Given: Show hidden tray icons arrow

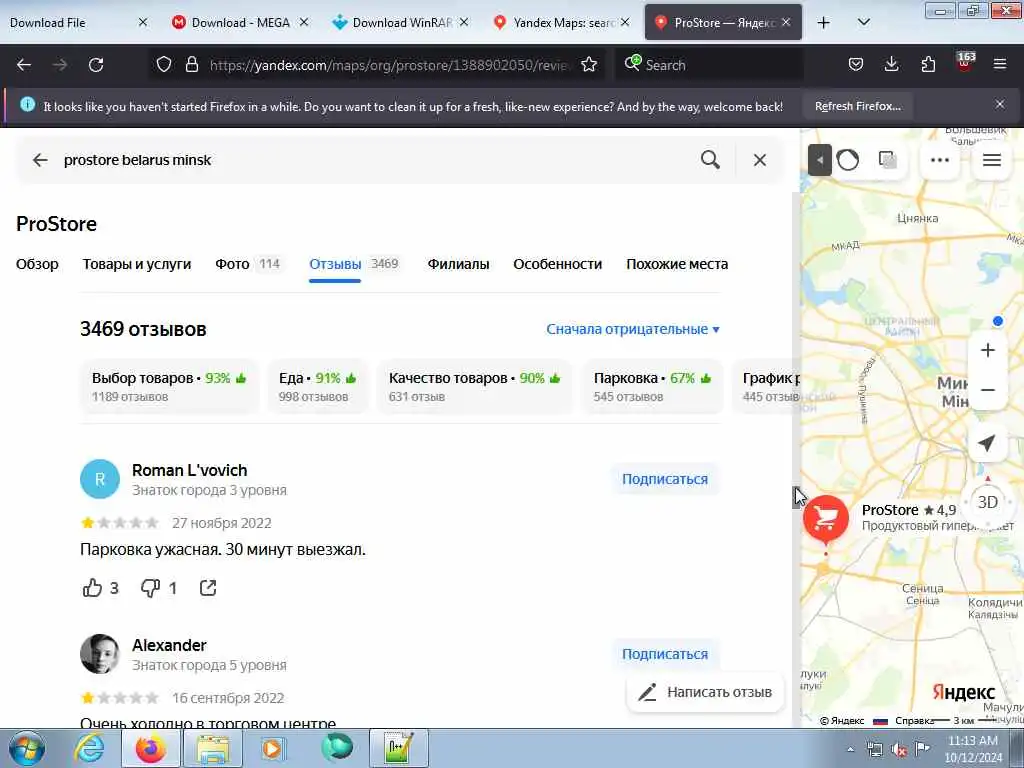Looking at the screenshot, I should point(850,750).
